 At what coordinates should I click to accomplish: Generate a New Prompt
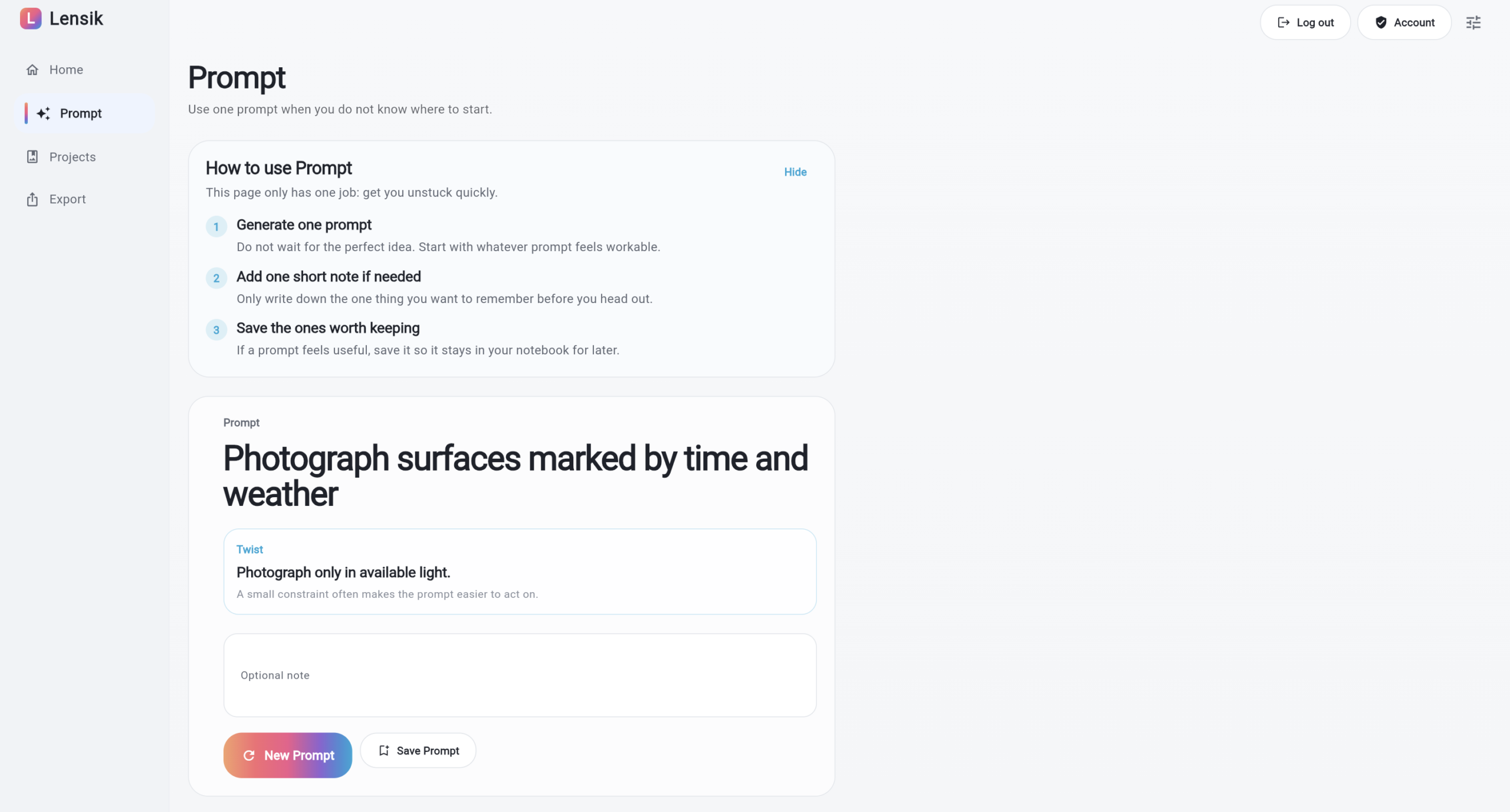click(288, 755)
